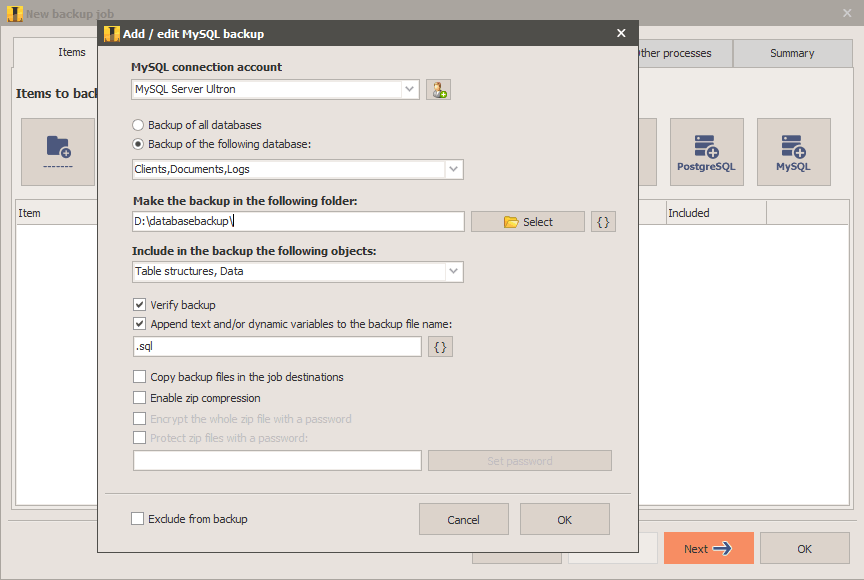864x580 pixels.
Task: Select 'Backup of all databases' option
Action: [x=138, y=126]
